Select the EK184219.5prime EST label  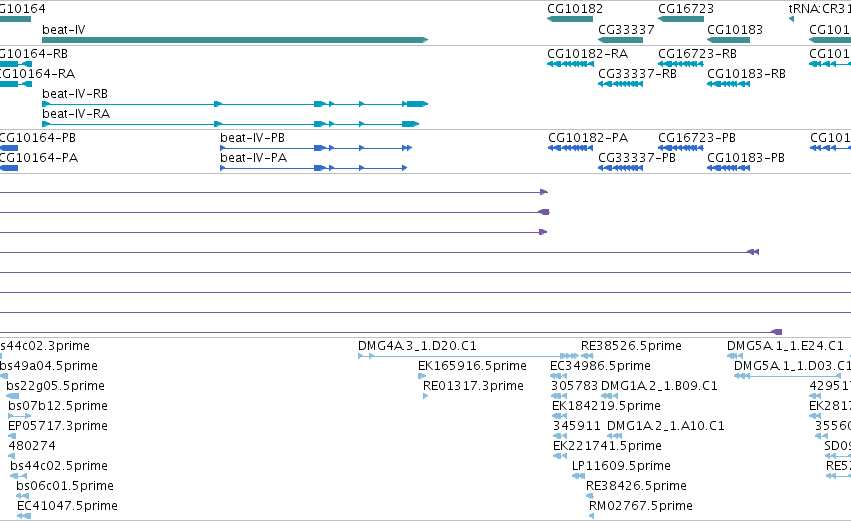click(x=606, y=406)
